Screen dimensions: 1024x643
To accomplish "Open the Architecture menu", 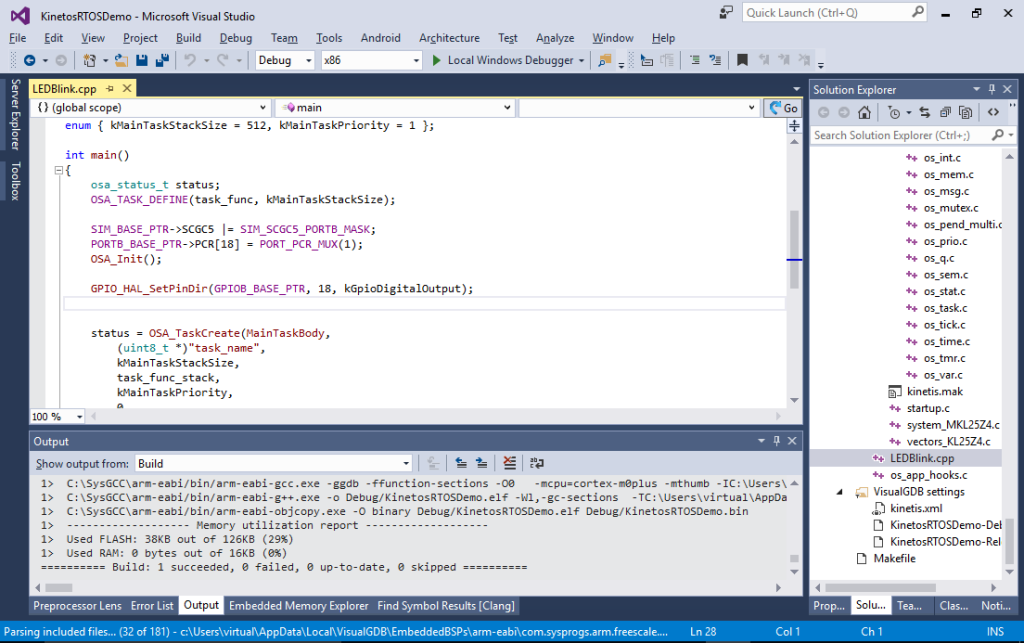I will [x=448, y=37].
